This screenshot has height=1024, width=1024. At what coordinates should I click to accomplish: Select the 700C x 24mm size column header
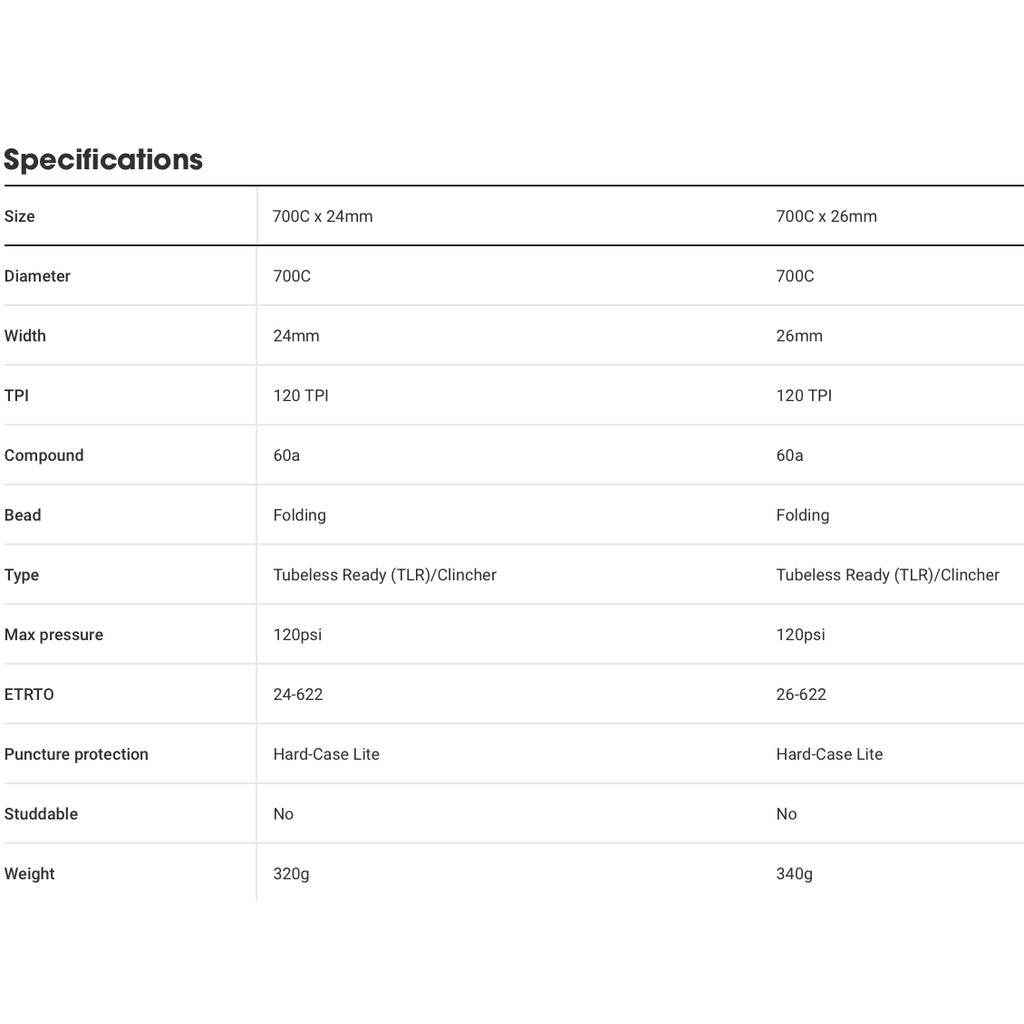coord(322,216)
